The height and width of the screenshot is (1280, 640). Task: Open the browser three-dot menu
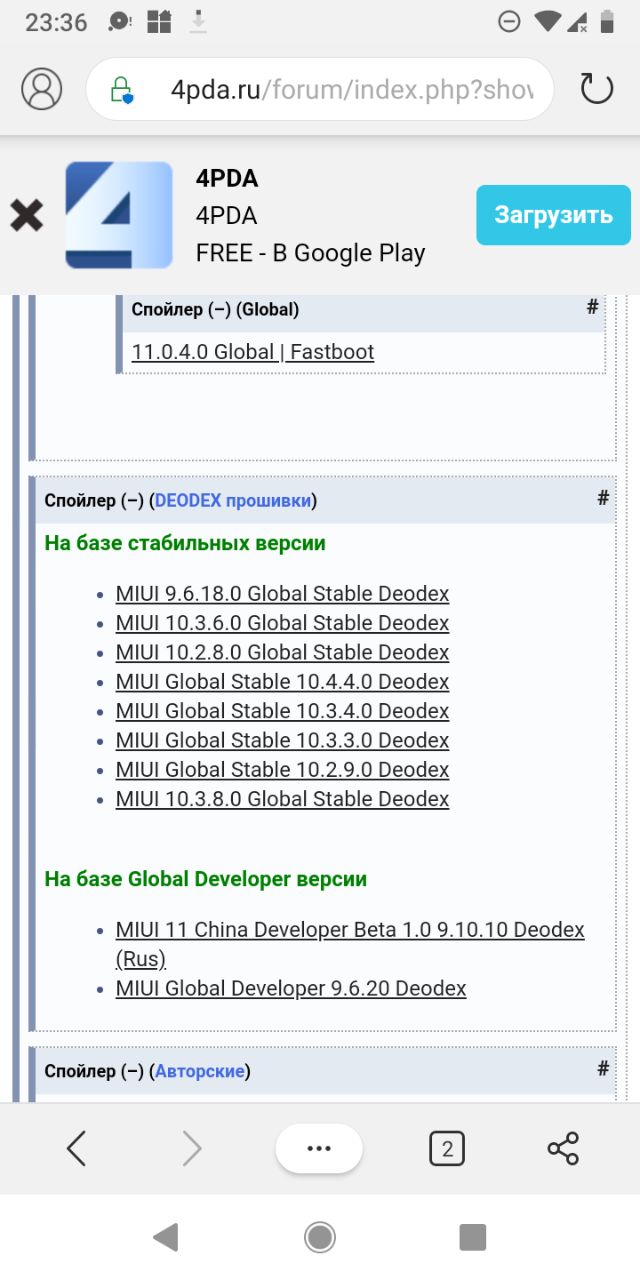319,1149
